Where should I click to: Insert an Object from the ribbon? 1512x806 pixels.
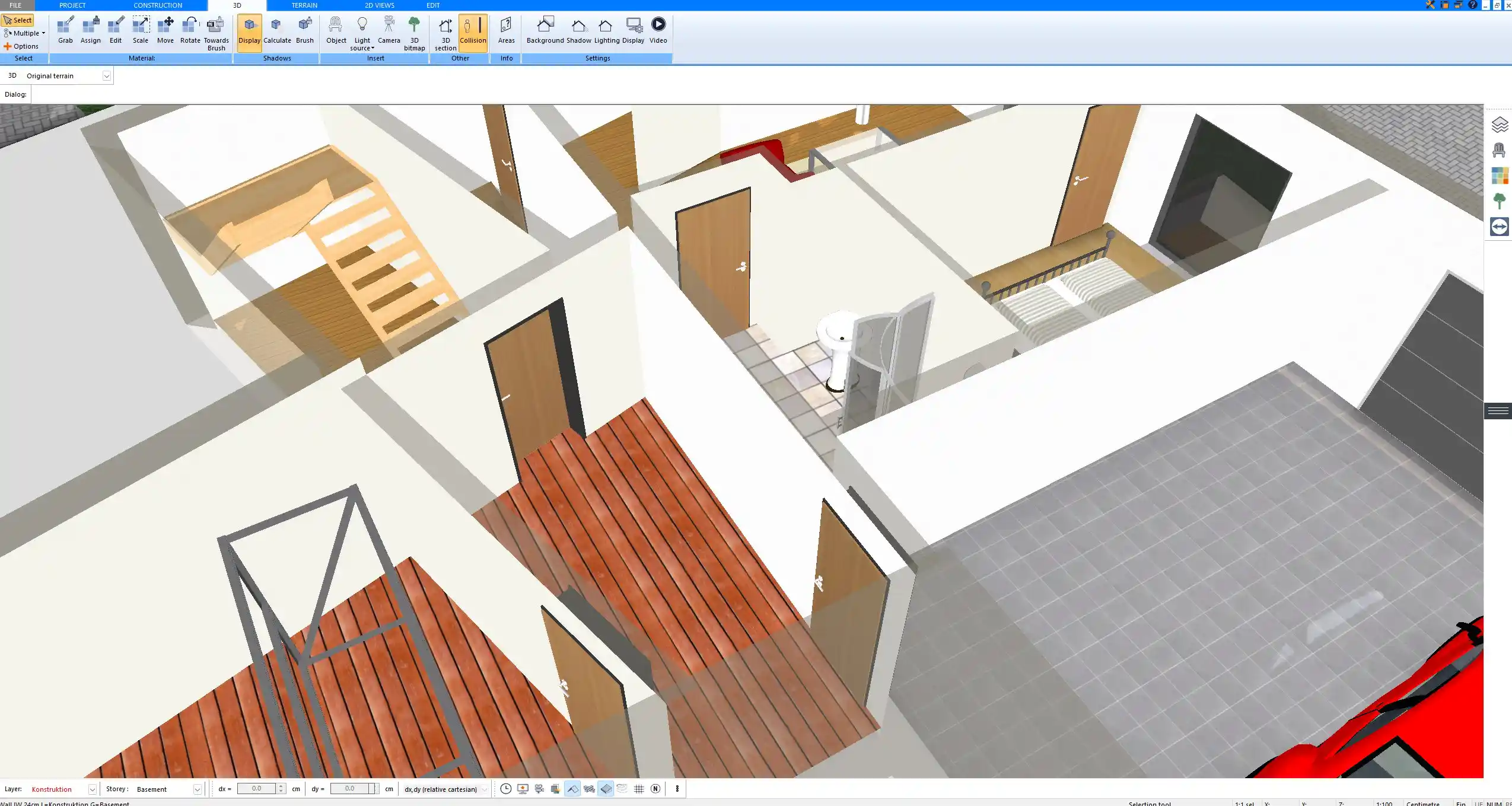coord(336,31)
